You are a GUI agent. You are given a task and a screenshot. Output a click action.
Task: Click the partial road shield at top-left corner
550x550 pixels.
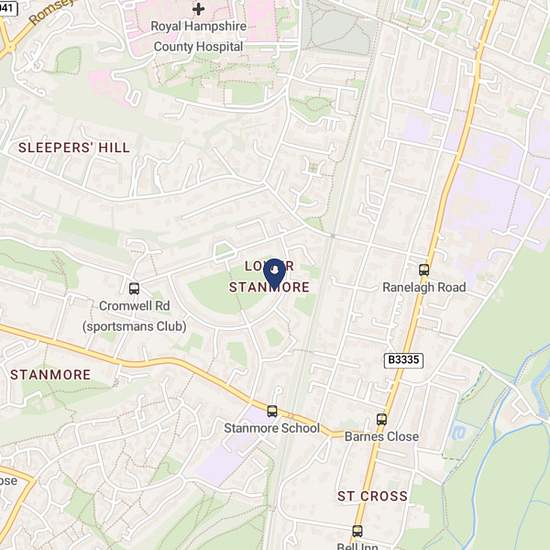point(8,8)
